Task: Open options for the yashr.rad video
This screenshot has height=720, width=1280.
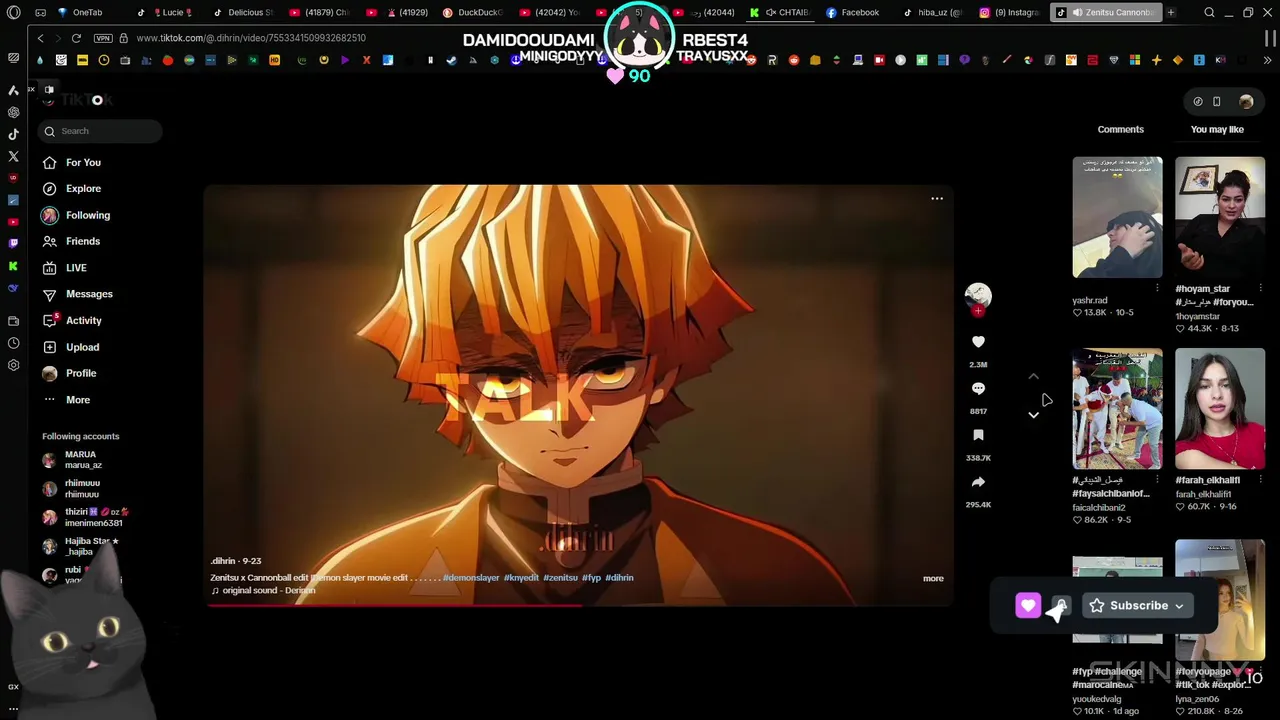Action: click(x=1157, y=289)
